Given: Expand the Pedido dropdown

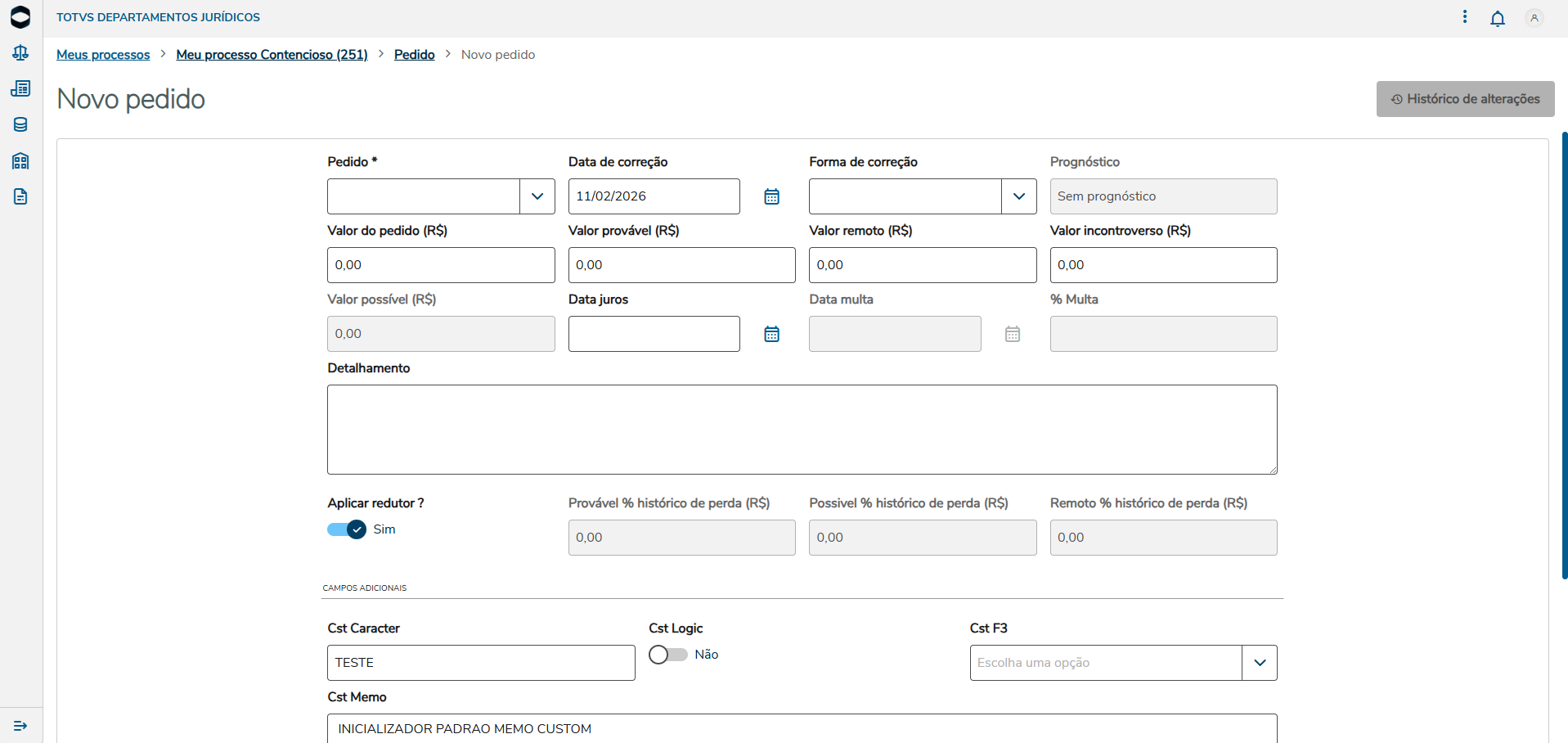Looking at the screenshot, I should click(x=537, y=196).
